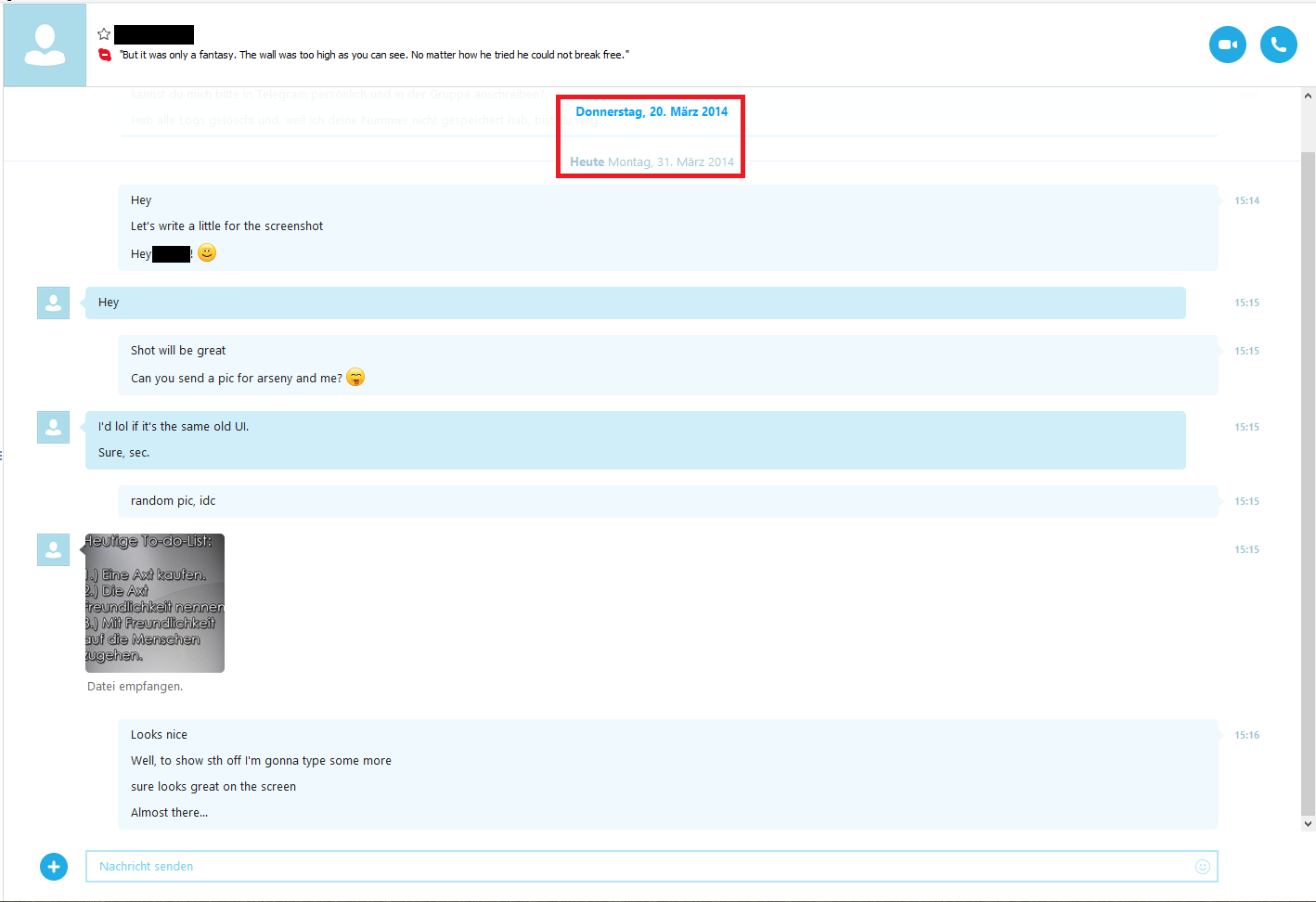Open the emoticon picker in the message field
The width and height of the screenshot is (1316, 902).
tap(1202, 867)
